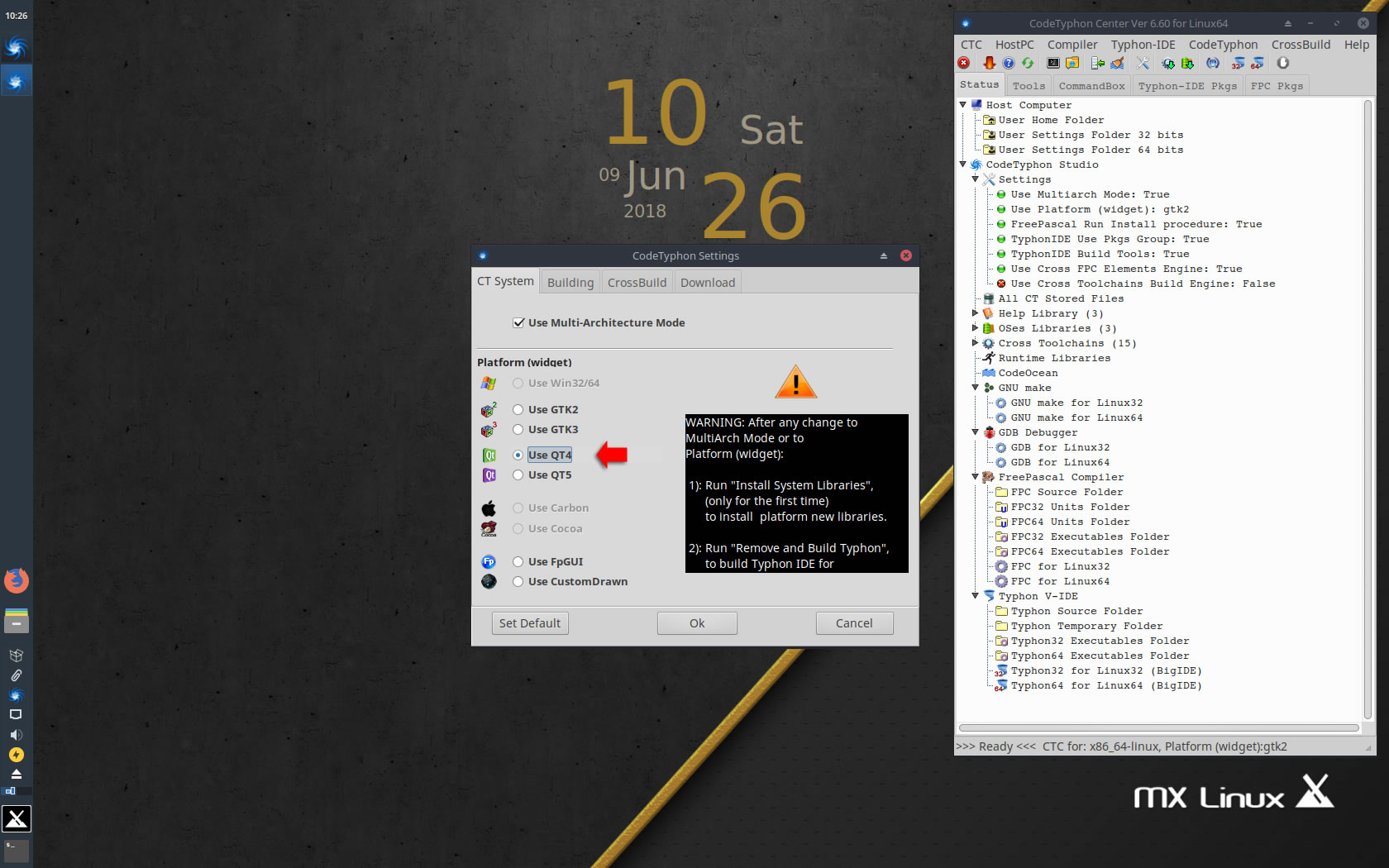Viewport: 1389px width, 868px height.
Task: Expand the Cross Toolchains (15) node
Action: 975,343
